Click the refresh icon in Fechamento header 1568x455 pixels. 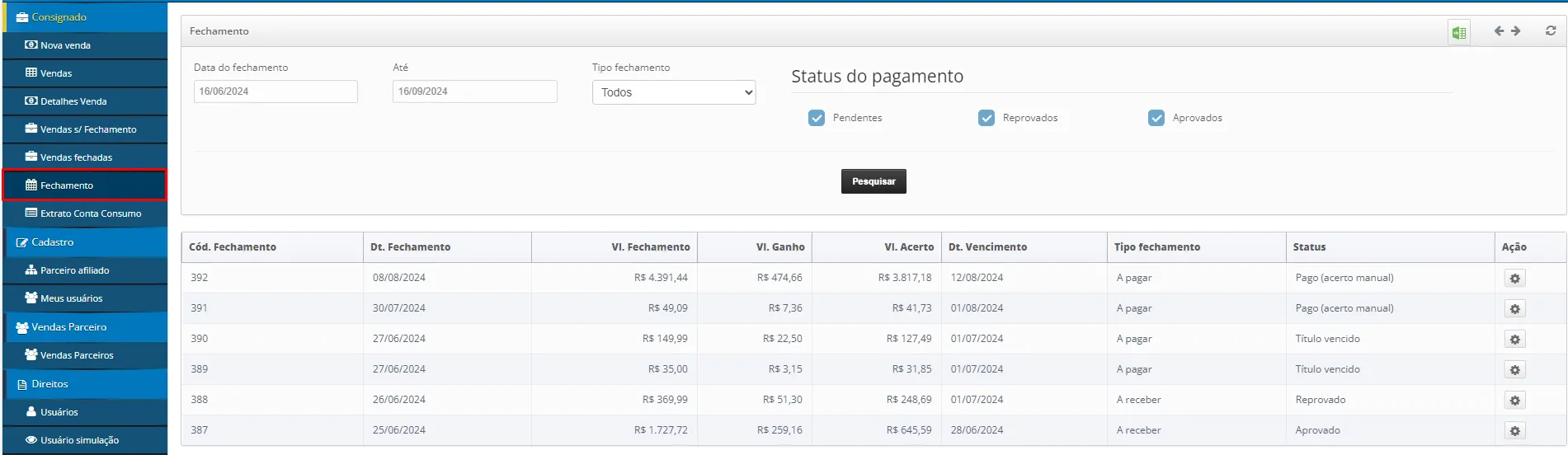coord(1551,31)
